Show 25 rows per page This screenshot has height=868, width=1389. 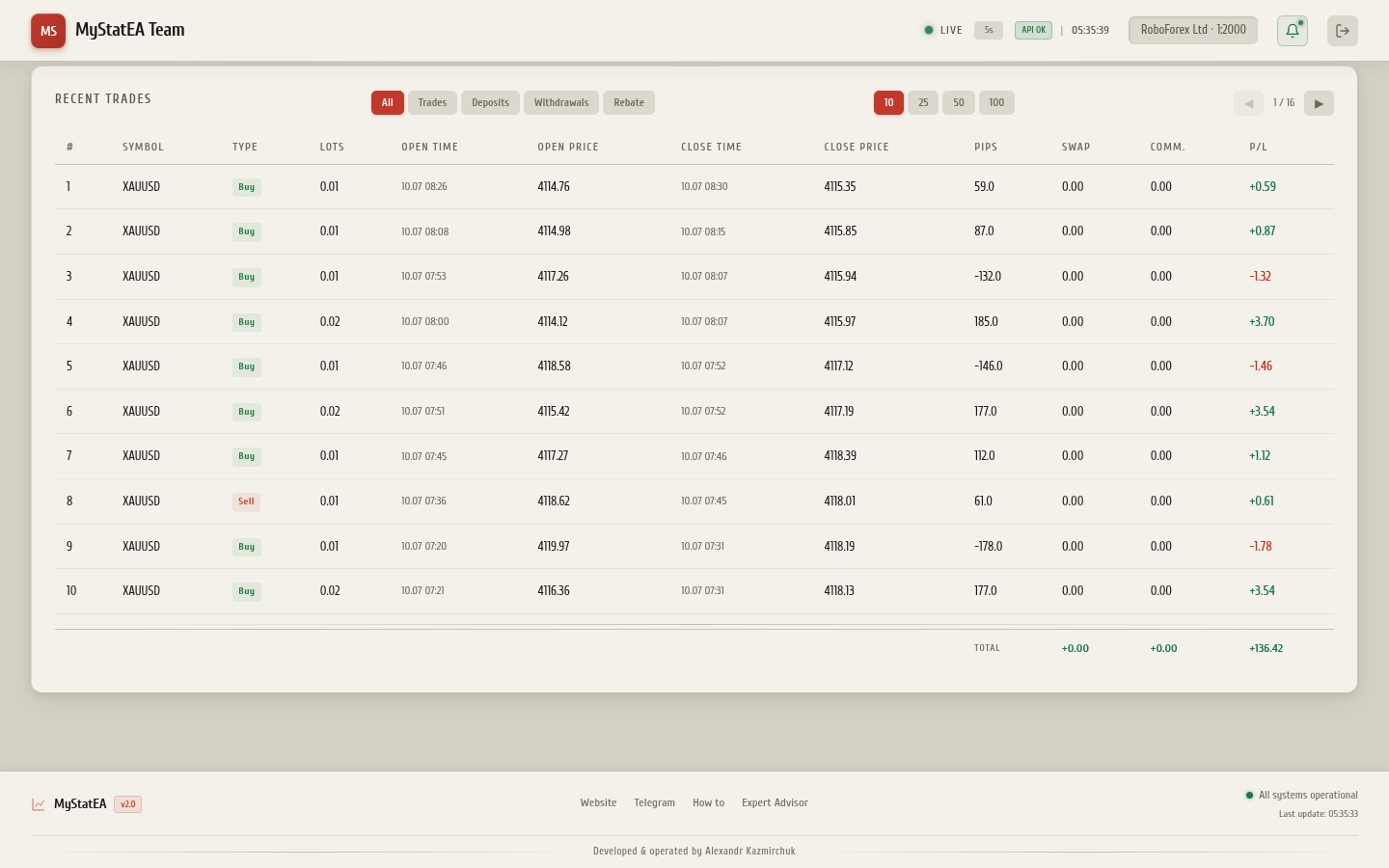coord(923,103)
